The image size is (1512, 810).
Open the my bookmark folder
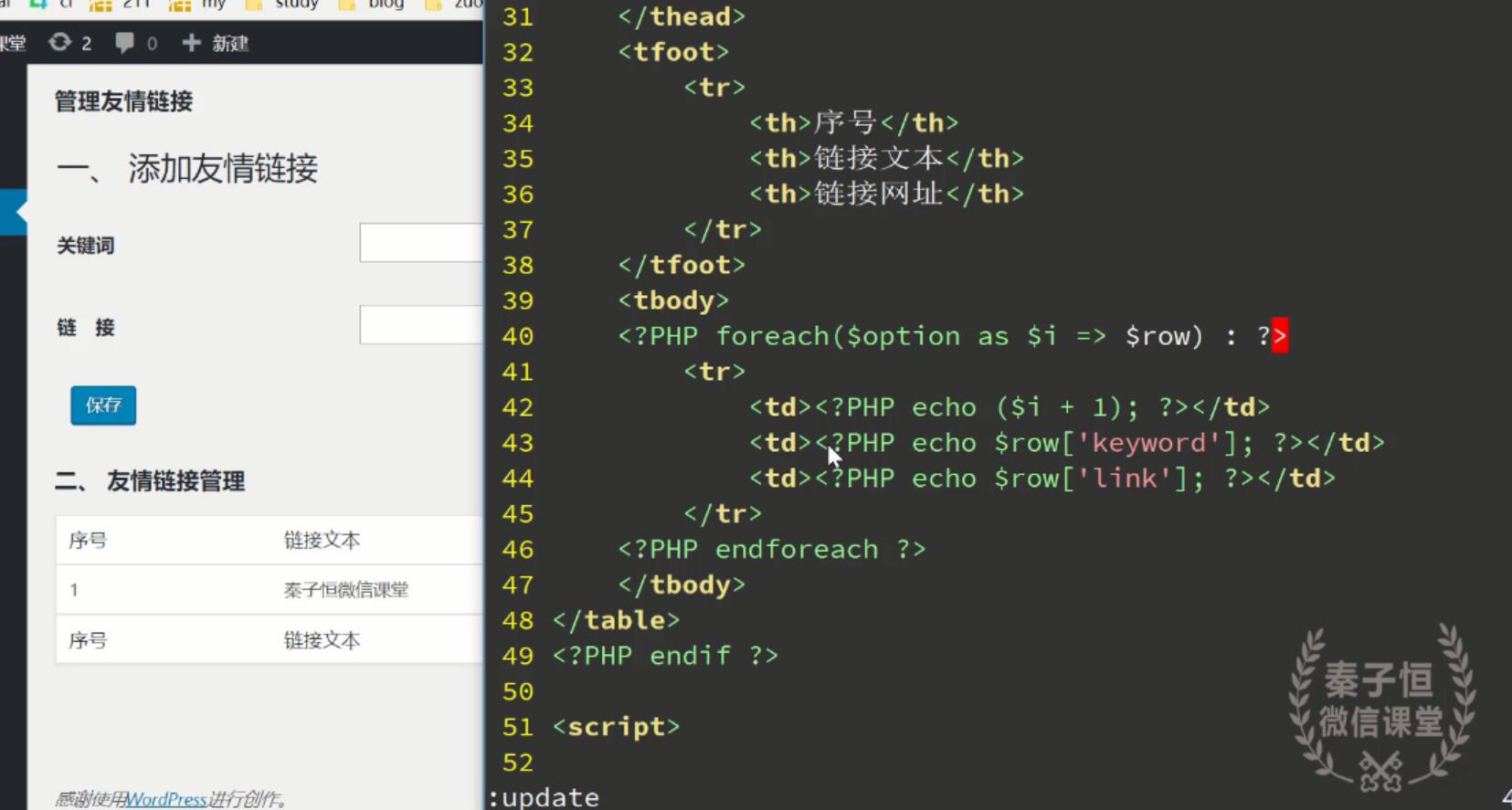click(199, 5)
